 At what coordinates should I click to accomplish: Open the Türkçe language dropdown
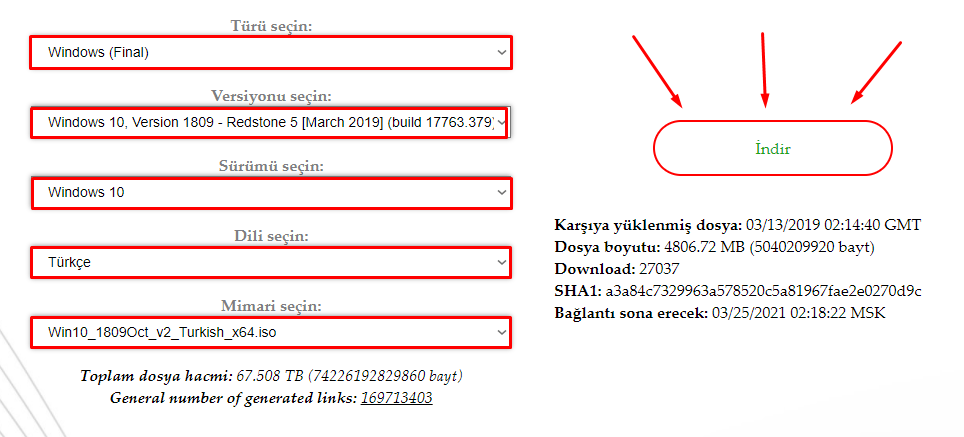[x=271, y=262]
